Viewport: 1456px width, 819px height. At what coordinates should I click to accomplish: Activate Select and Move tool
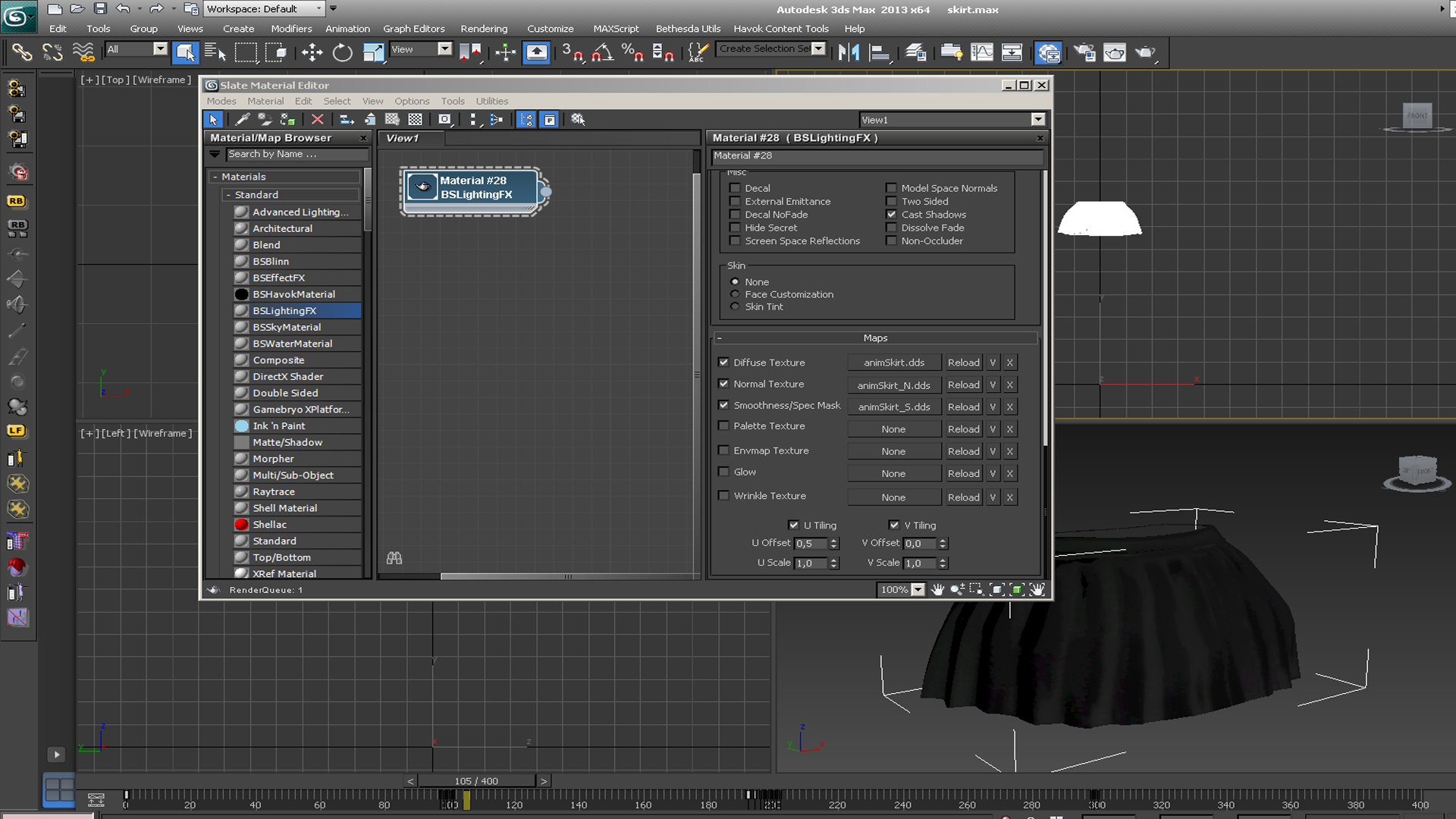click(312, 52)
